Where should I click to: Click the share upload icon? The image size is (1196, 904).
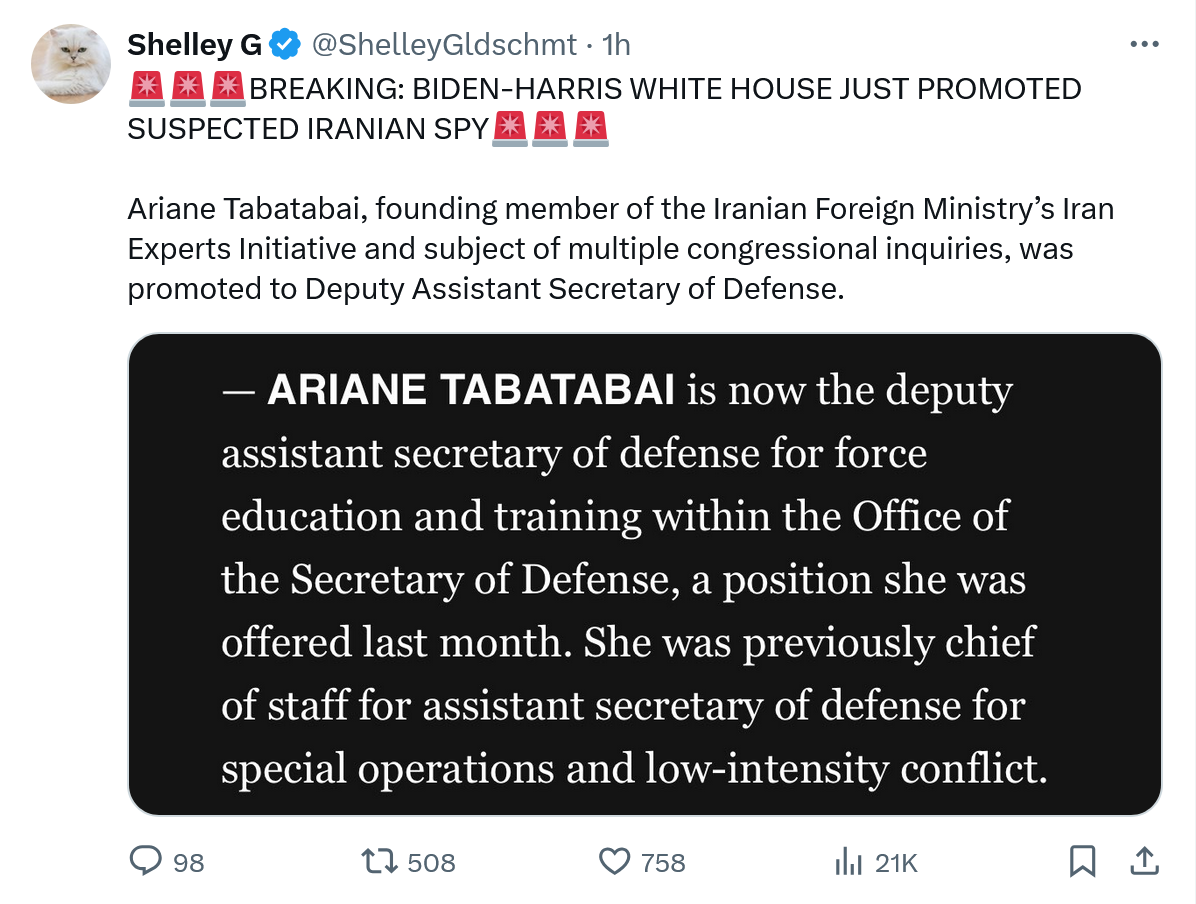point(1145,861)
